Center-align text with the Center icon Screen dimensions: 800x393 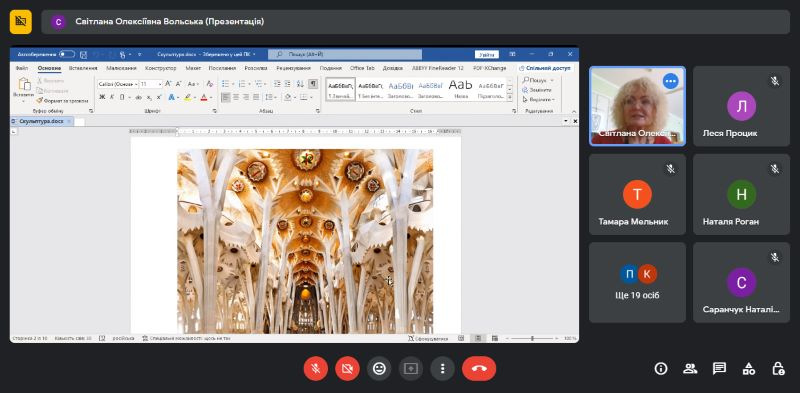point(236,97)
